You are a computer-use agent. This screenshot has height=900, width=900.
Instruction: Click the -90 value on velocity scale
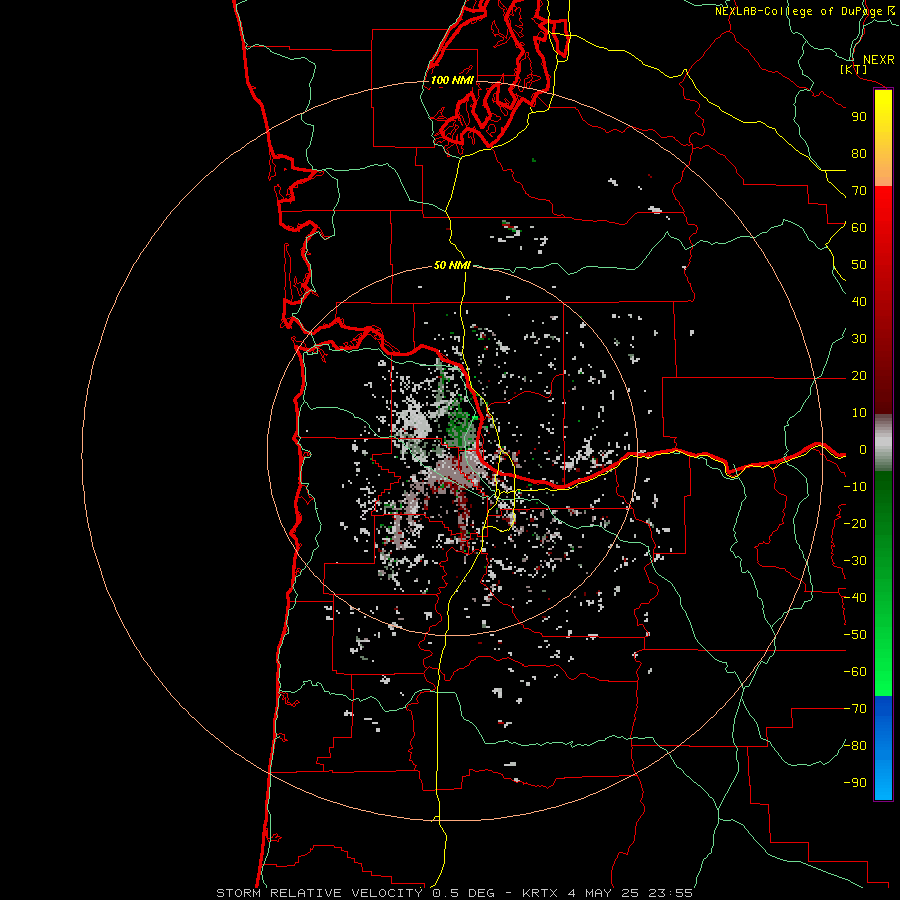[855, 783]
